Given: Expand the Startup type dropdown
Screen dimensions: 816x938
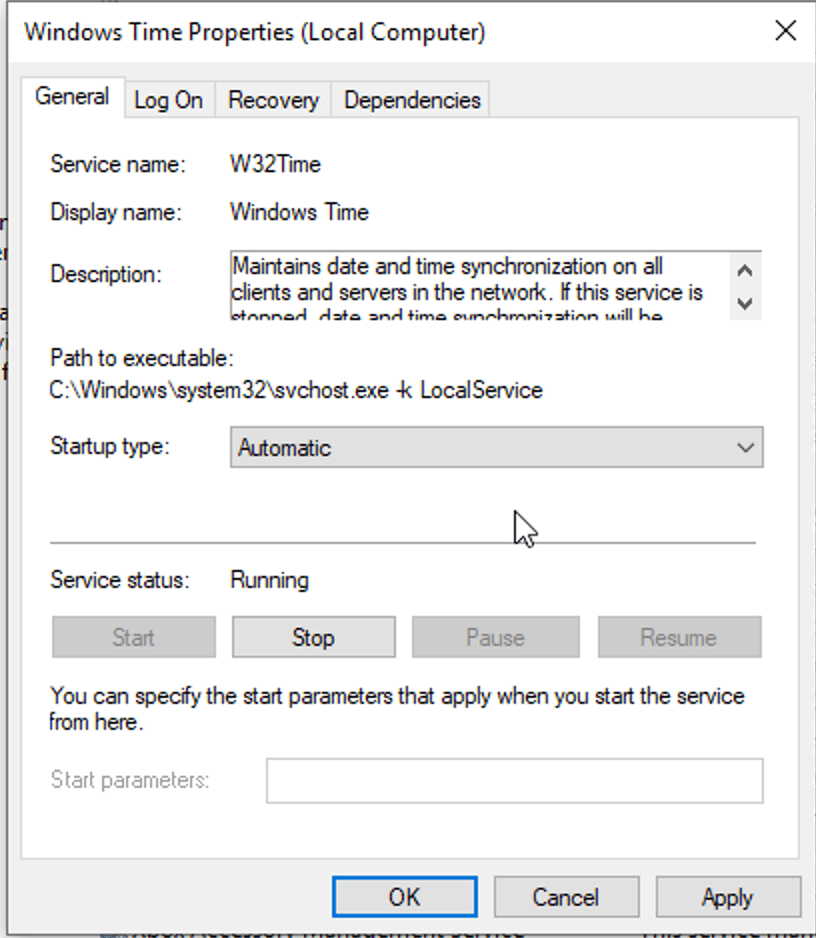Looking at the screenshot, I should click(497, 447).
